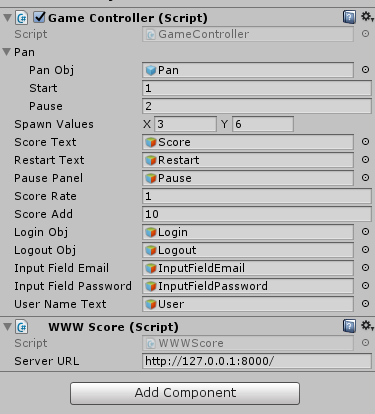Screen dimensions: 375x414
Task: Click the Score Add value field
Action: click(x=257, y=214)
